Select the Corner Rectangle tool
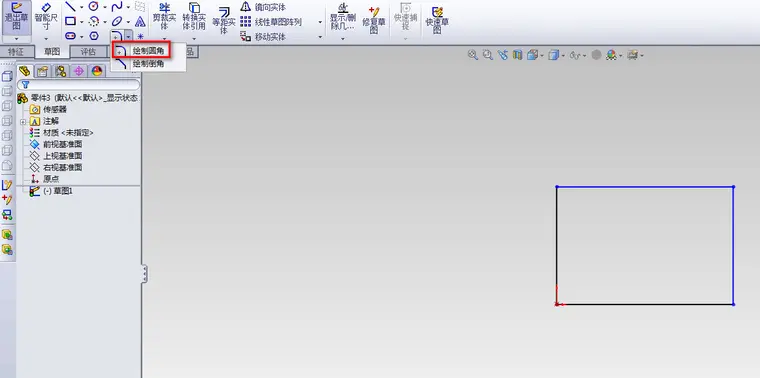The height and width of the screenshot is (378, 760). pyautogui.click(x=70, y=21)
